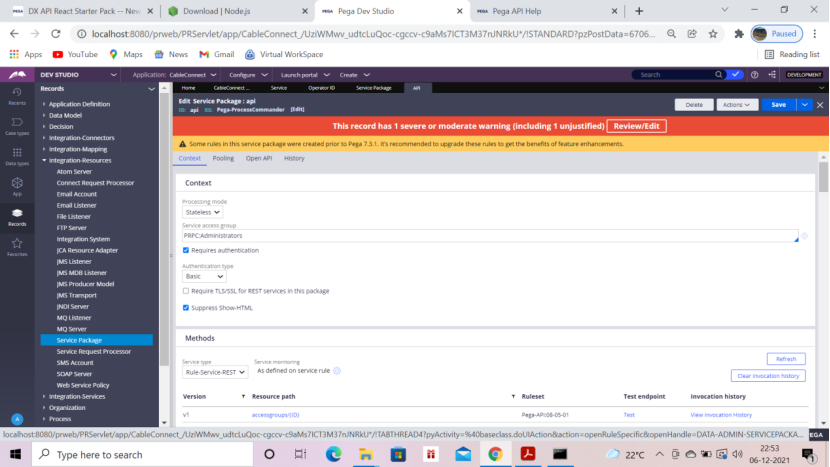Open Authentication type Basic dropdown
This screenshot has height=467, width=830.
click(x=204, y=276)
